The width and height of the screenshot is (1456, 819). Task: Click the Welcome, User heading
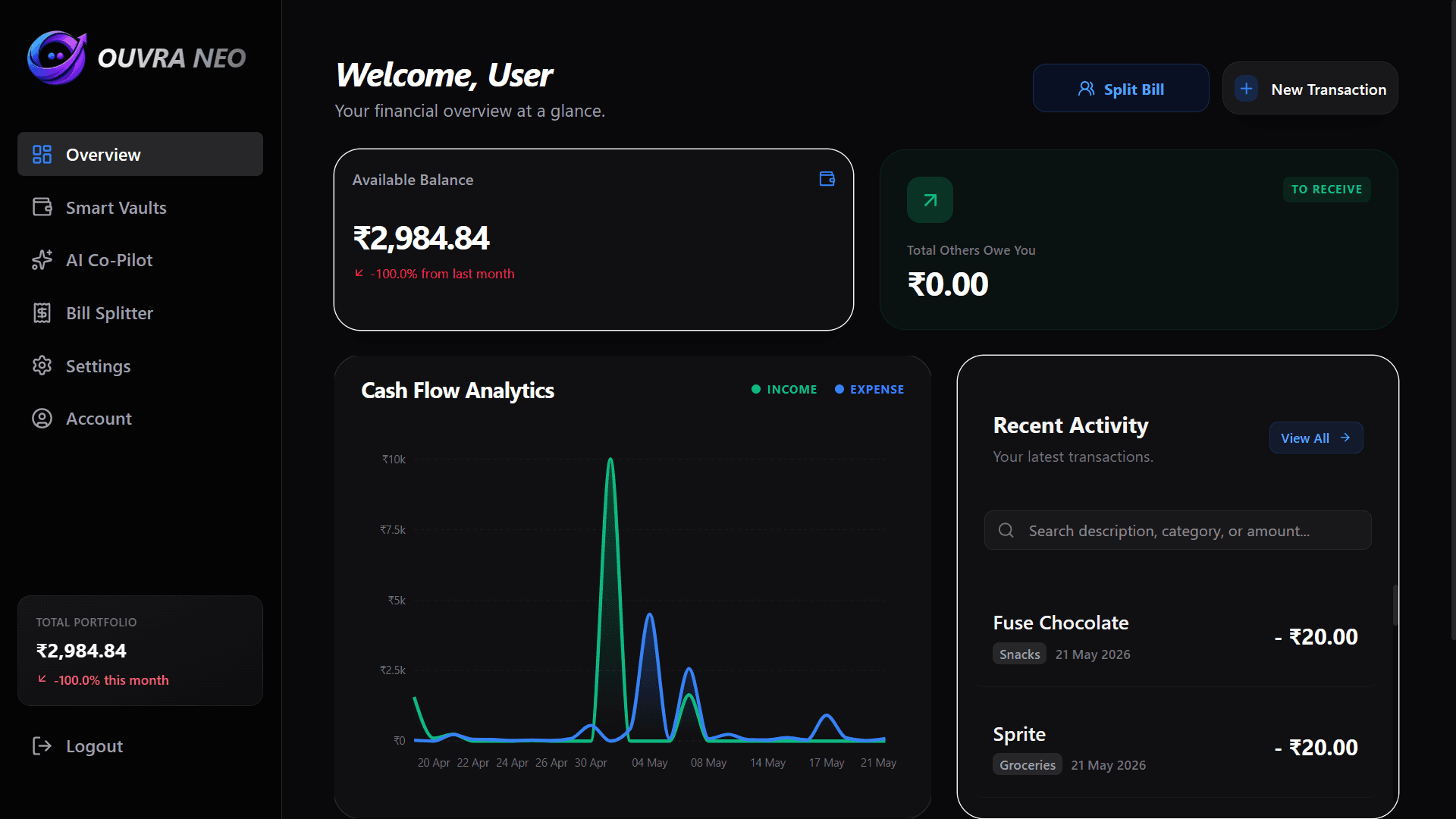point(444,75)
